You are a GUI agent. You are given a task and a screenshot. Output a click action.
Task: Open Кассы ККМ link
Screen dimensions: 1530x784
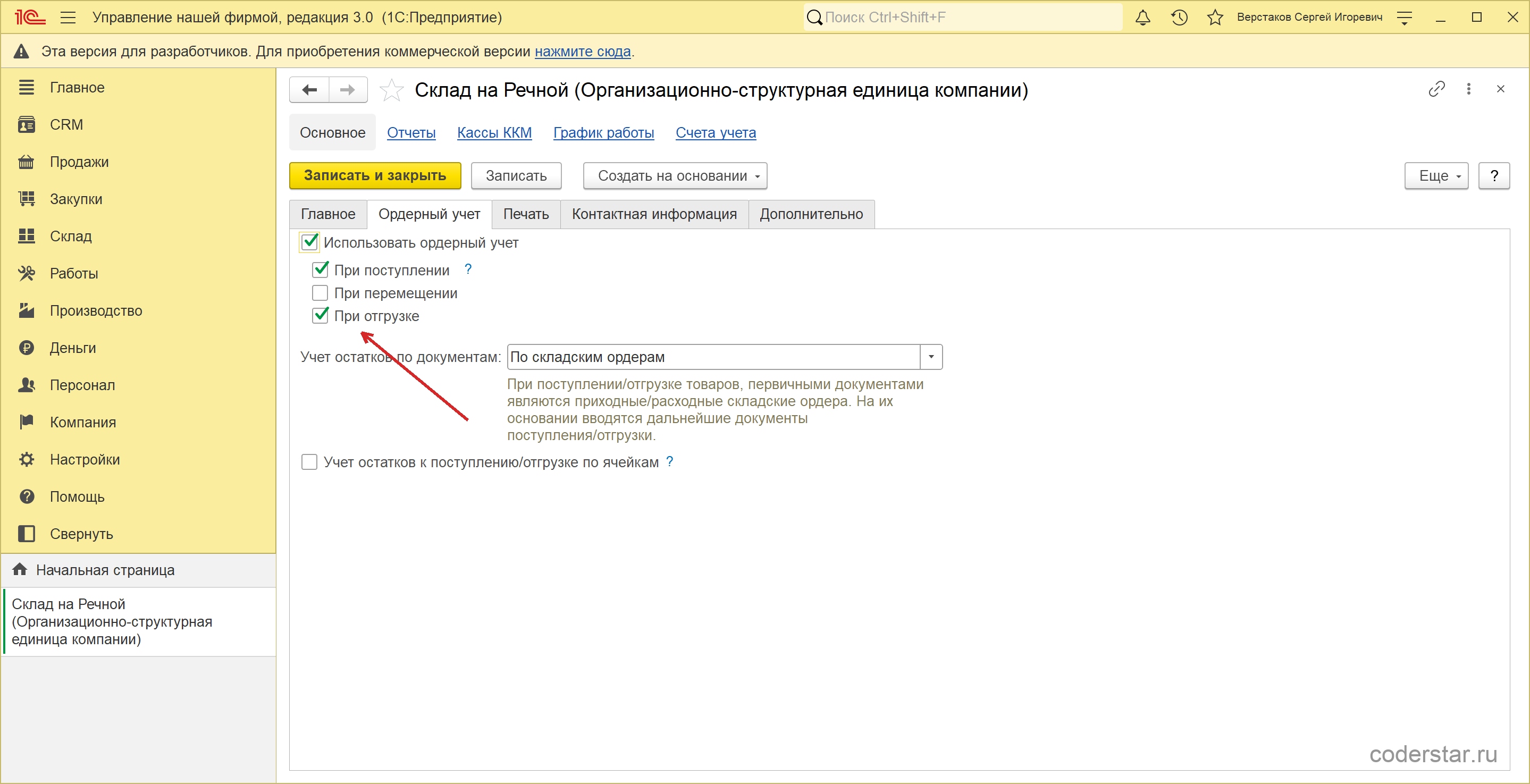(494, 132)
